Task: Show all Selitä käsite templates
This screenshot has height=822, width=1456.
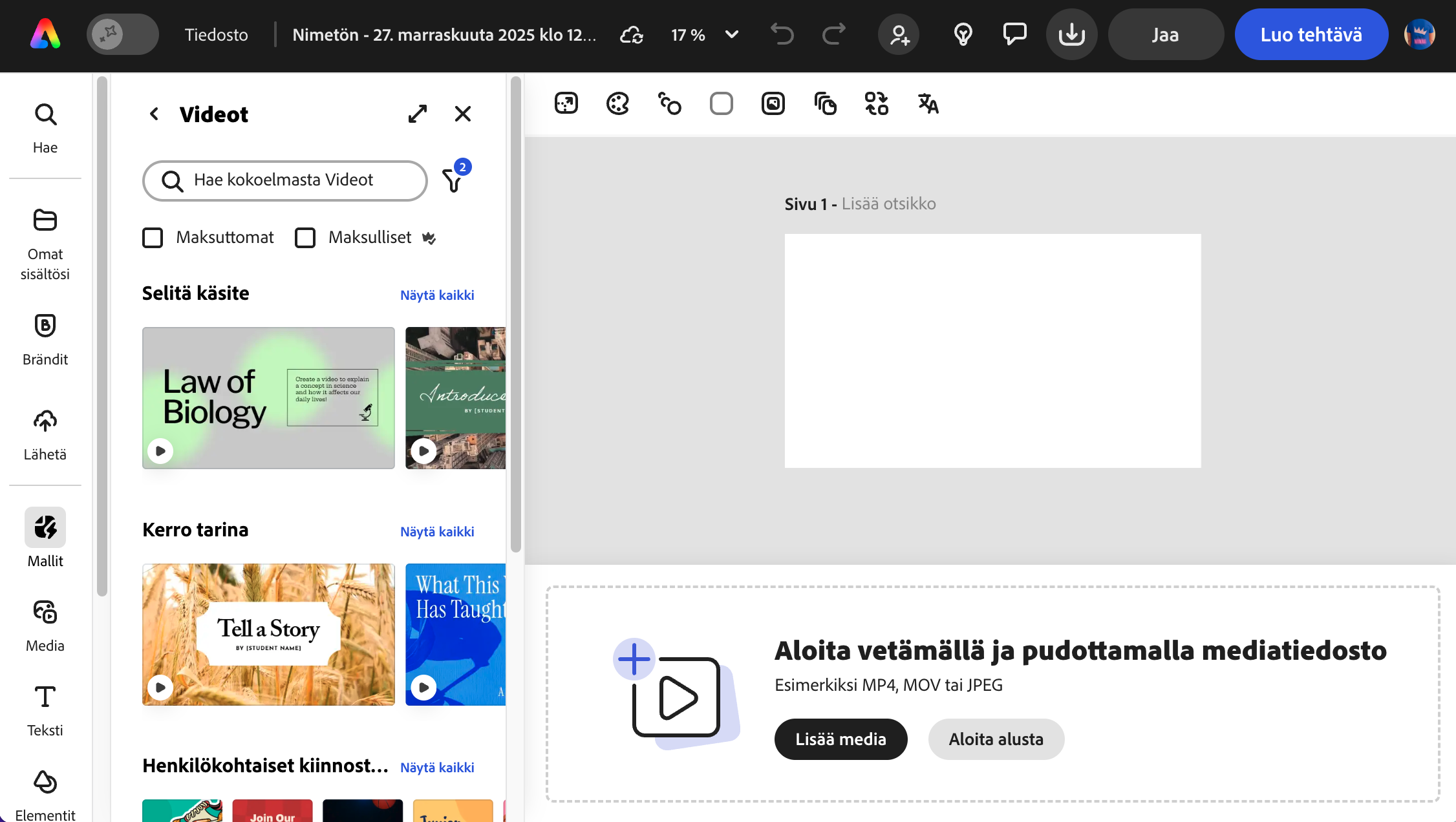Action: point(437,295)
